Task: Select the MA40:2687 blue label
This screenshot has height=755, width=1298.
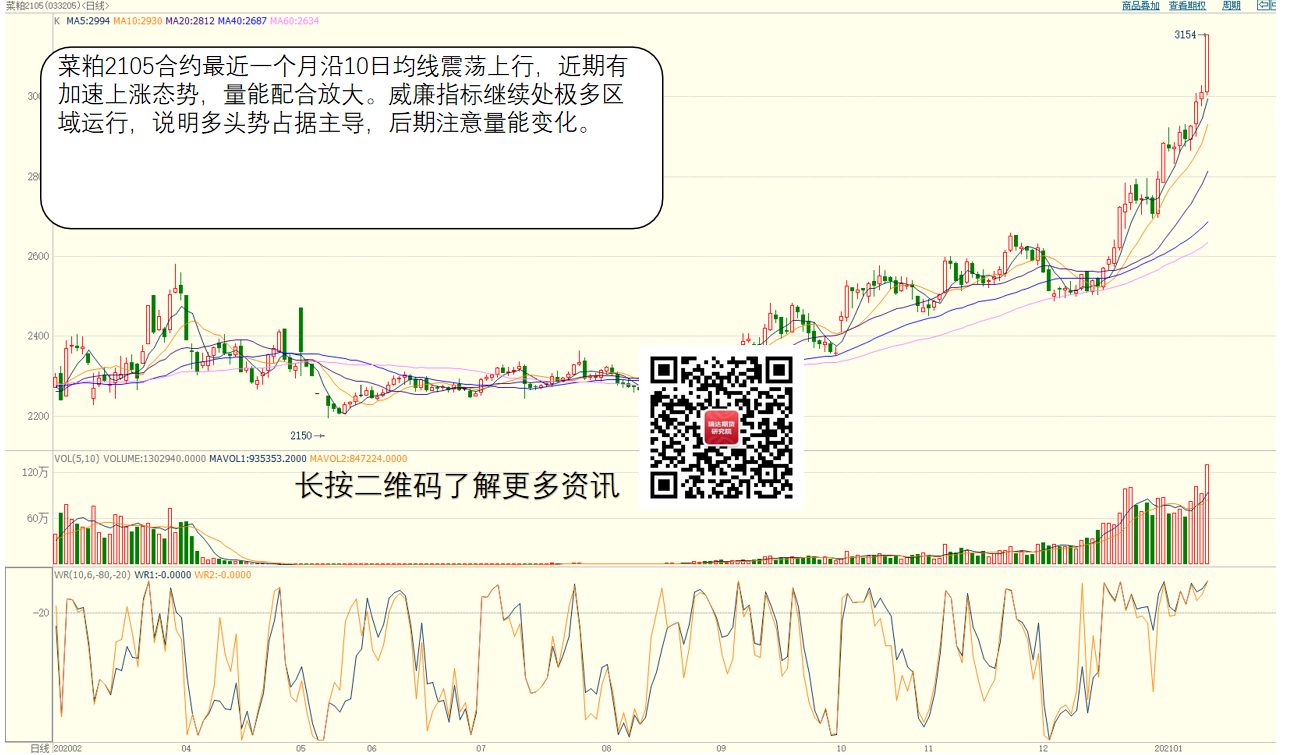Action: pyautogui.click(x=241, y=20)
